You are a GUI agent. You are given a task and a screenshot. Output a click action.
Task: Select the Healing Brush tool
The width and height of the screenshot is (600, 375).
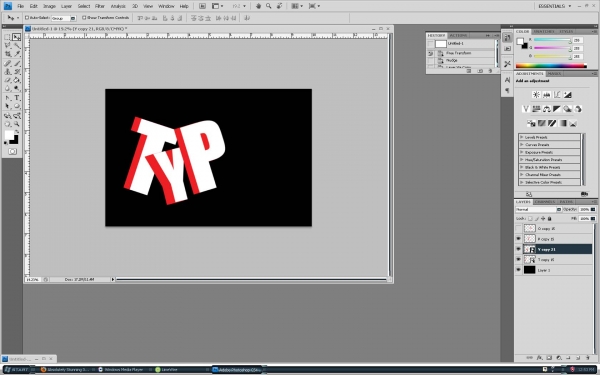[x=7, y=63]
